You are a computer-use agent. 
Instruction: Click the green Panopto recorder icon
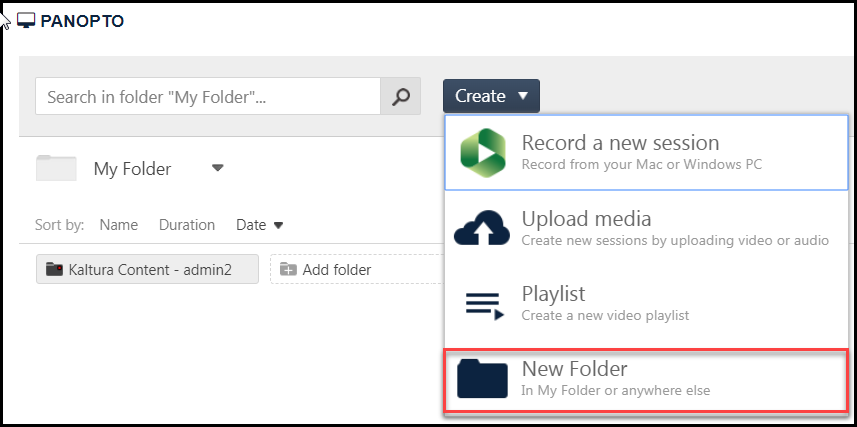pos(483,153)
